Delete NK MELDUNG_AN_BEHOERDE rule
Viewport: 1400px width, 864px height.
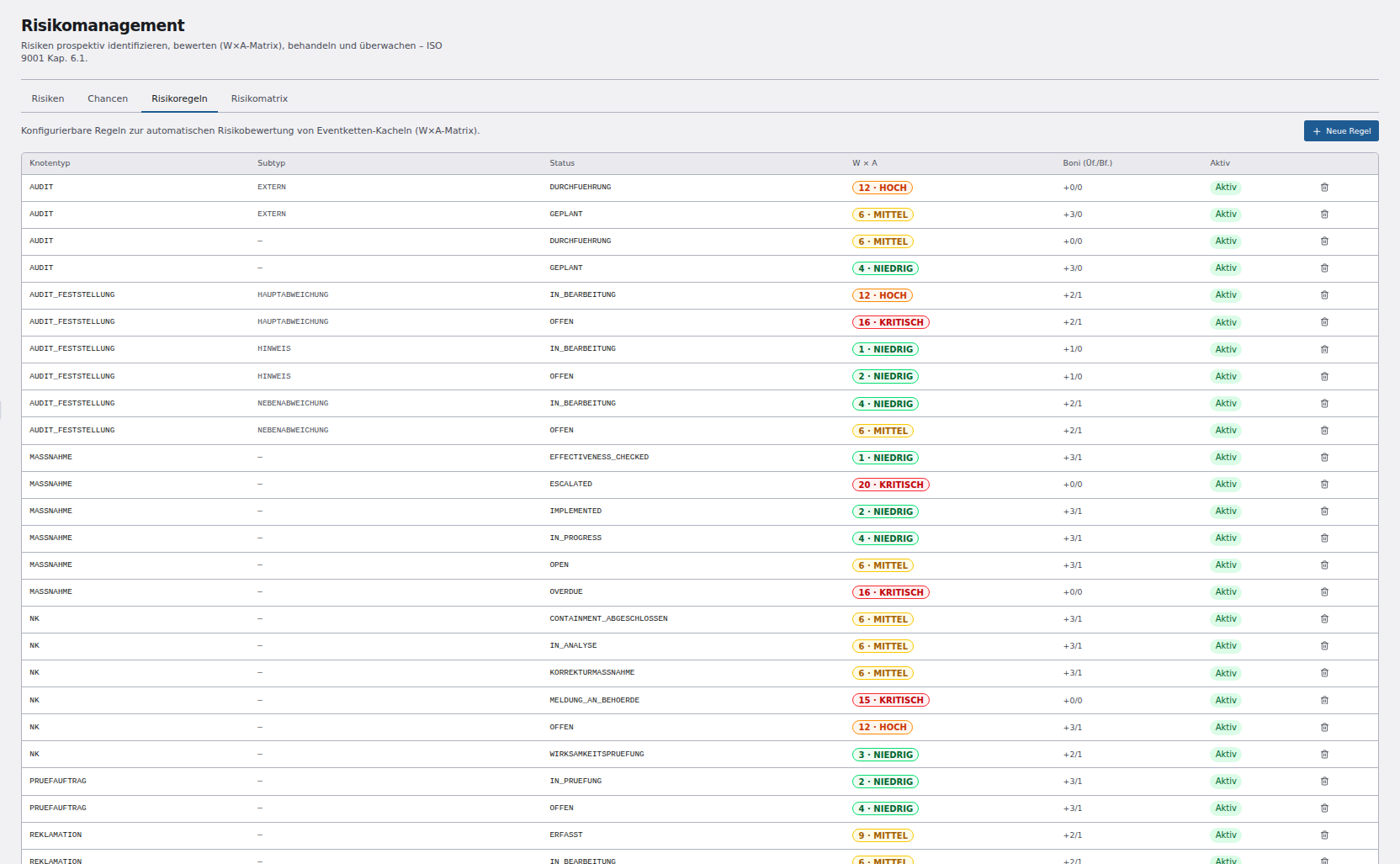[x=1324, y=701]
